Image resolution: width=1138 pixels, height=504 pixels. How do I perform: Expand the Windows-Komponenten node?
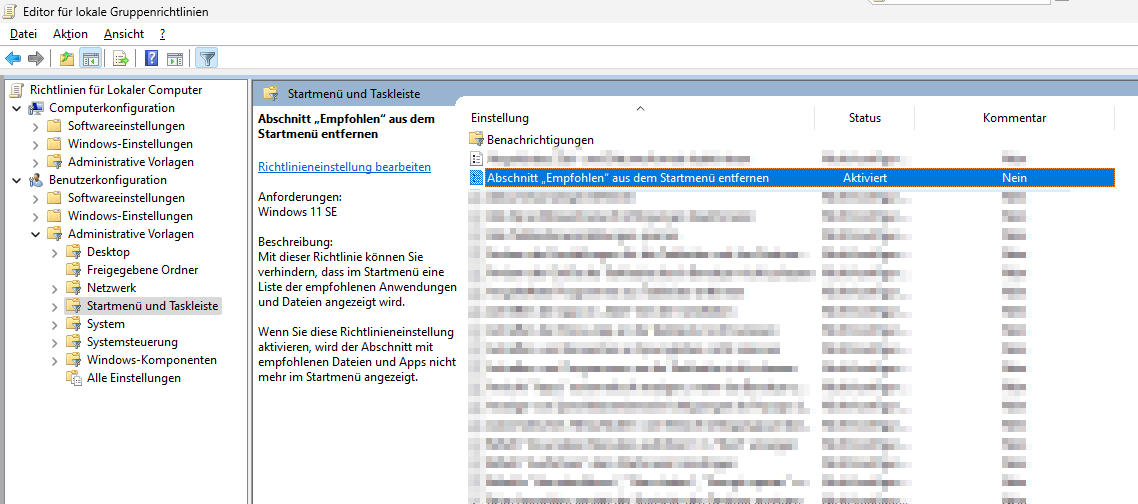click(54, 360)
